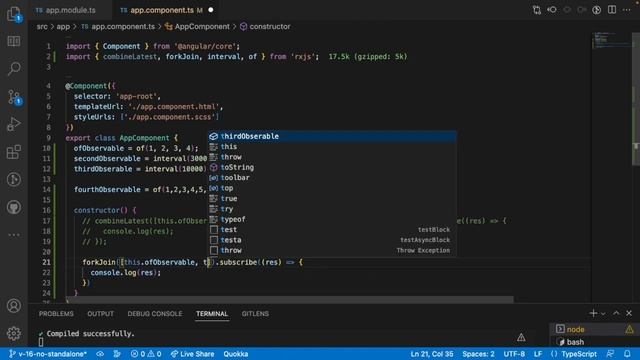Click the split editor icon
Viewport: 640px width, 360px height.
(x=611, y=10)
